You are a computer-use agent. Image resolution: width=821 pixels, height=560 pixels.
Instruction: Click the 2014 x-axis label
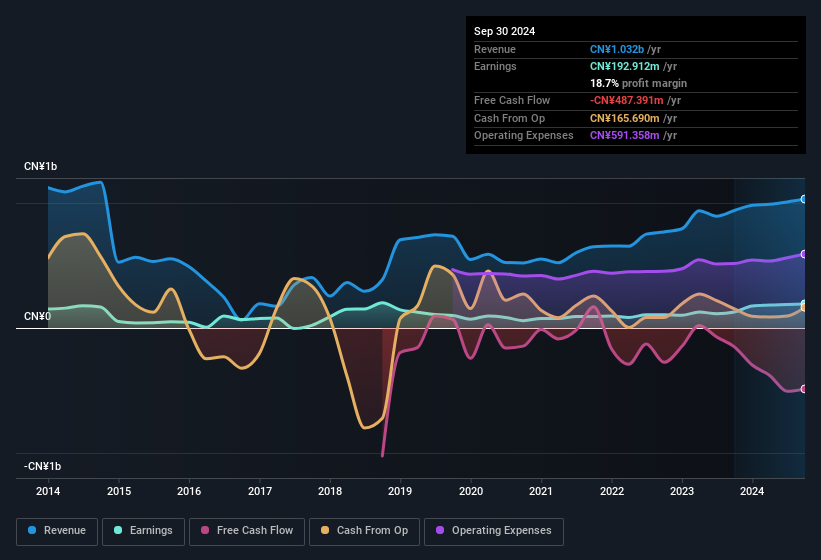click(x=48, y=491)
